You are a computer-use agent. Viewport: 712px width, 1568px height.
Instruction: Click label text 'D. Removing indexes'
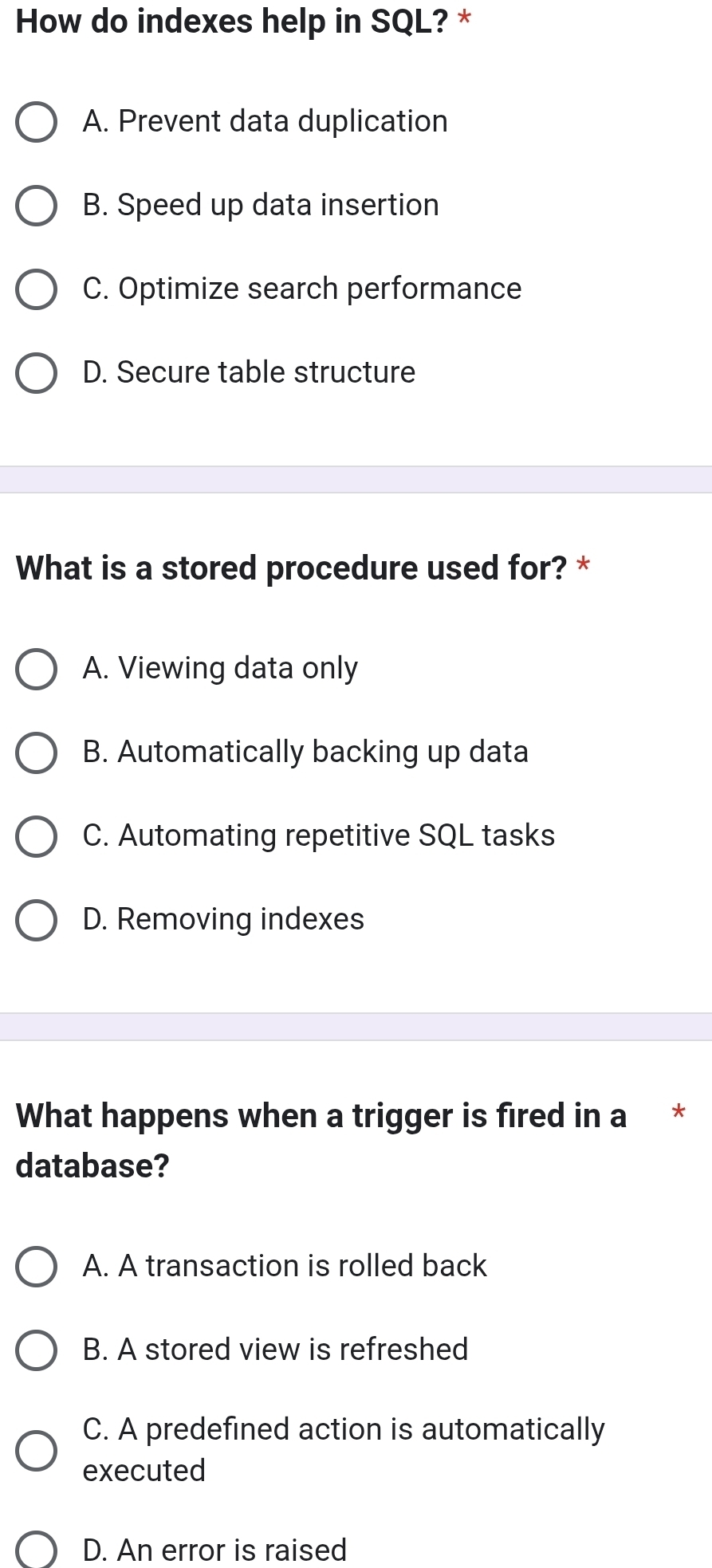click(x=223, y=919)
